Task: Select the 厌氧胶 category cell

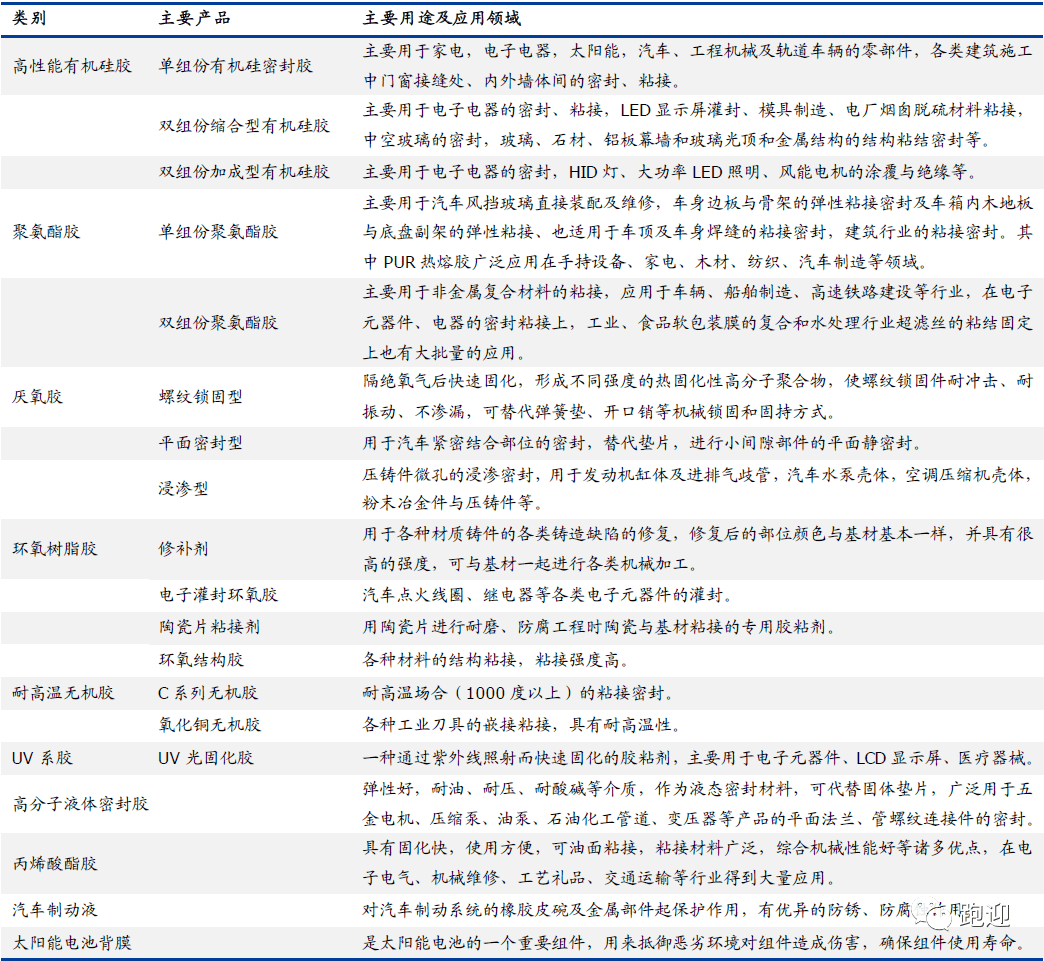Action: point(38,397)
